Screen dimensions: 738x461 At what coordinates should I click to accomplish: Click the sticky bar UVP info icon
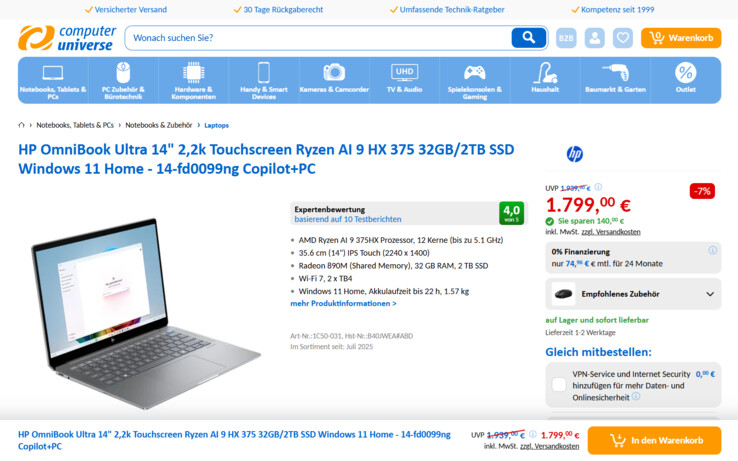tap(532, 434)
